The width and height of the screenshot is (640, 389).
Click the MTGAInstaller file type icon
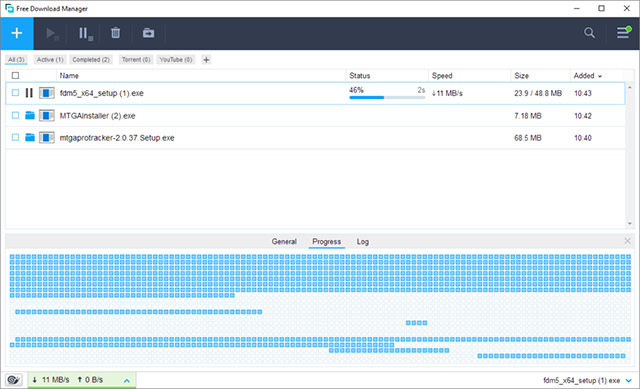point(47,116)
